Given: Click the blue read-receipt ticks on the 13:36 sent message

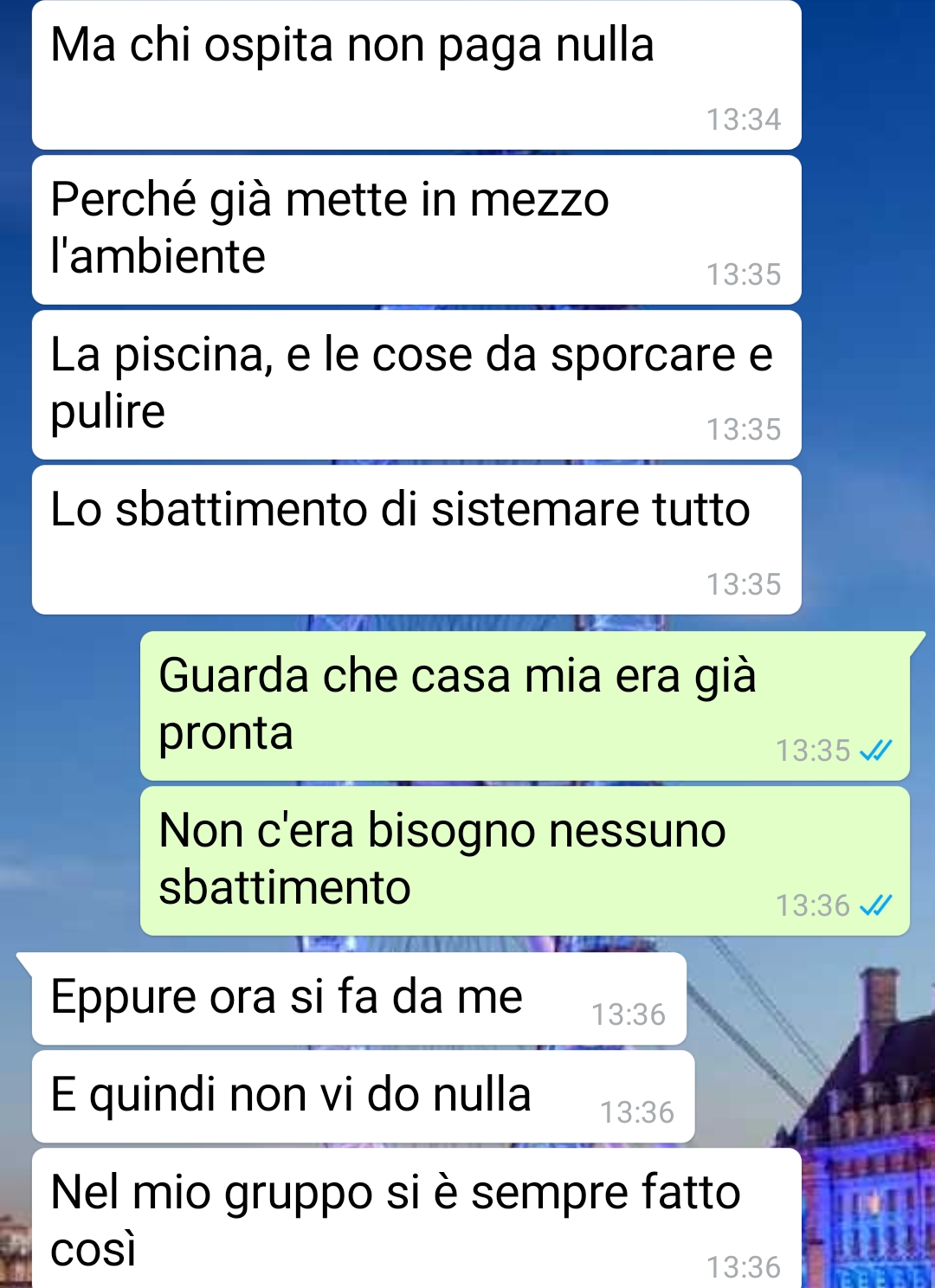Looking at the screenshot, I should [875, 905].
